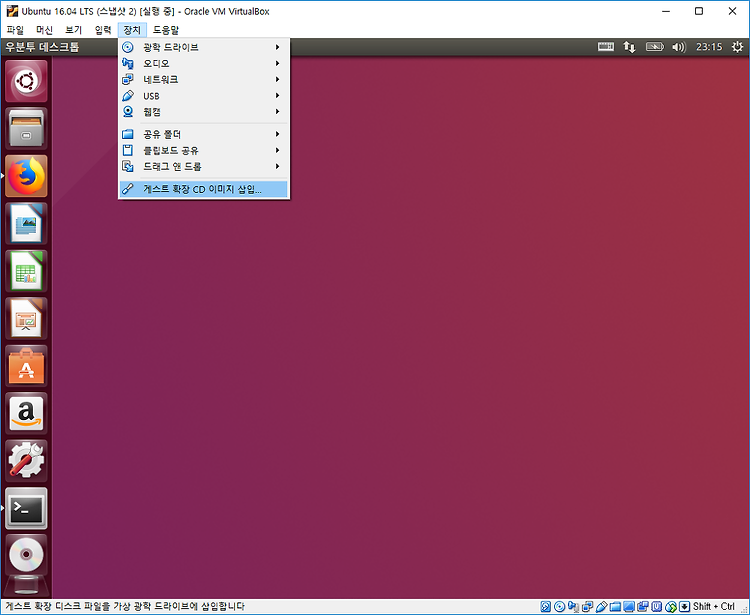Screen dimensions: 750x615
Task: Click the shared folders status bar icon
Action: coord(615,606)
